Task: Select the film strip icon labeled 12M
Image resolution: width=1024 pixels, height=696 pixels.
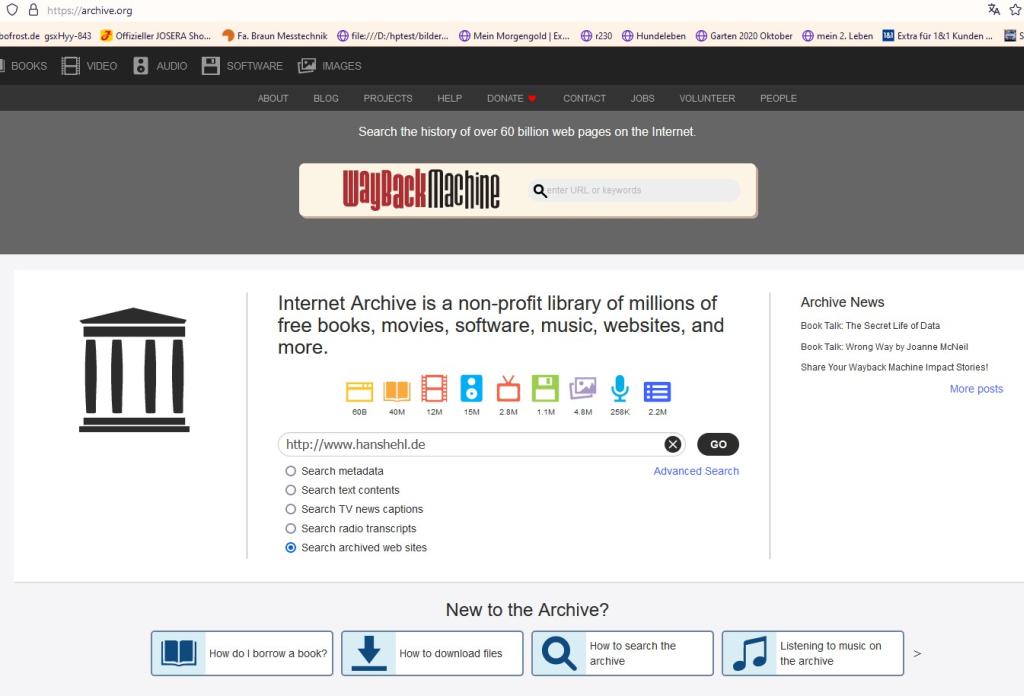Action: (x=434, y=390)
